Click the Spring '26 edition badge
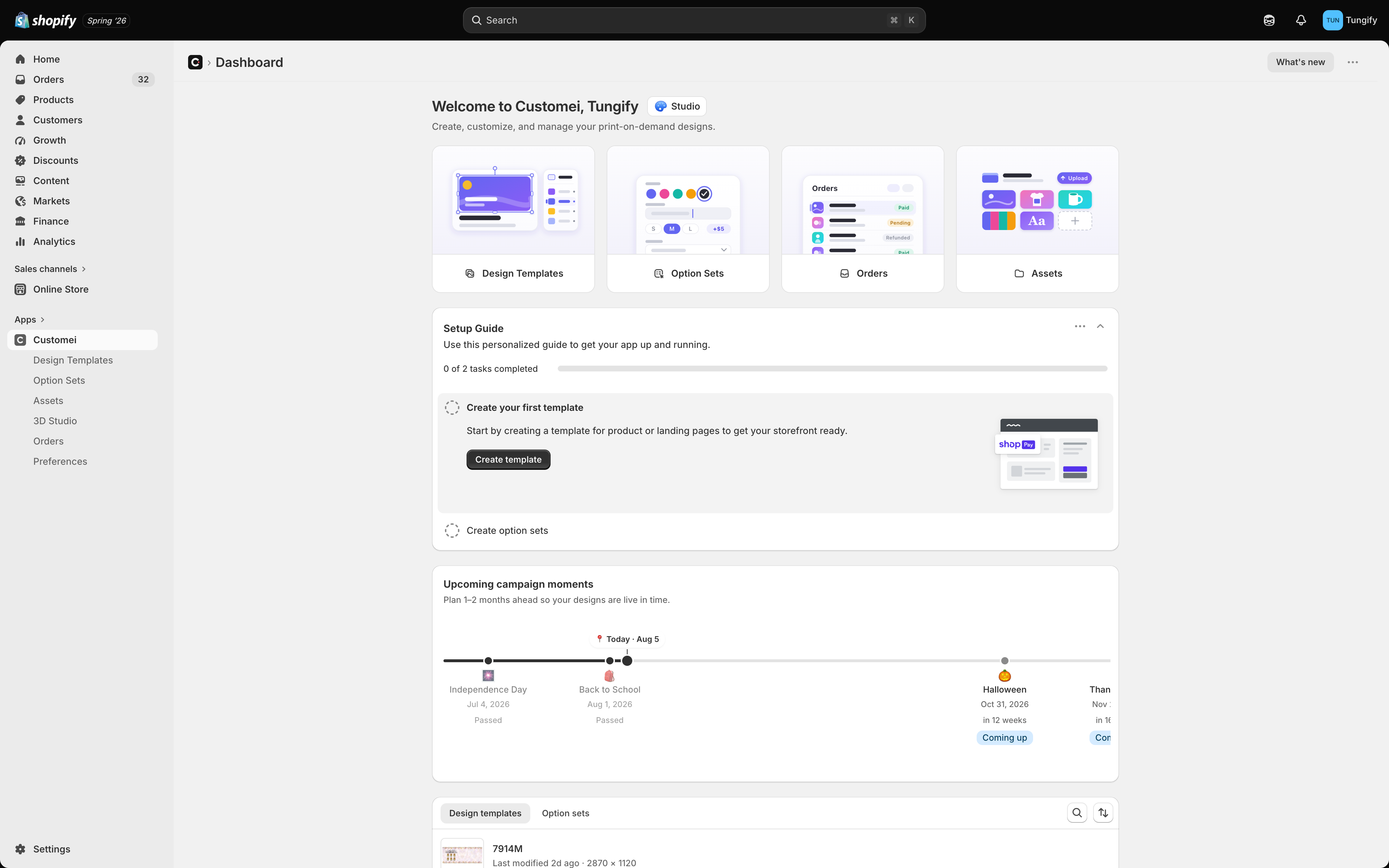This screenshot has height=868, width=1389. [107, 21]
